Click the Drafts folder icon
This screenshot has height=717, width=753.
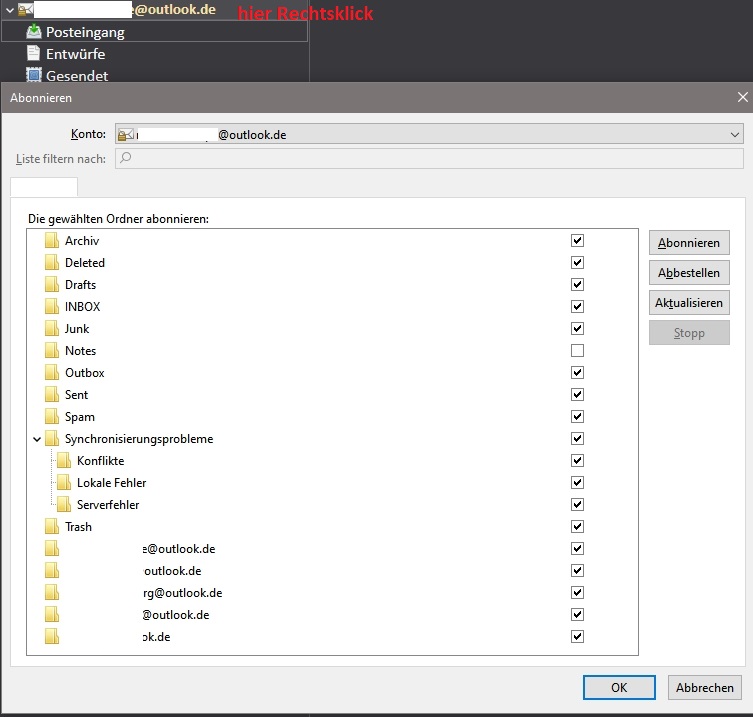tap(52, 284)
